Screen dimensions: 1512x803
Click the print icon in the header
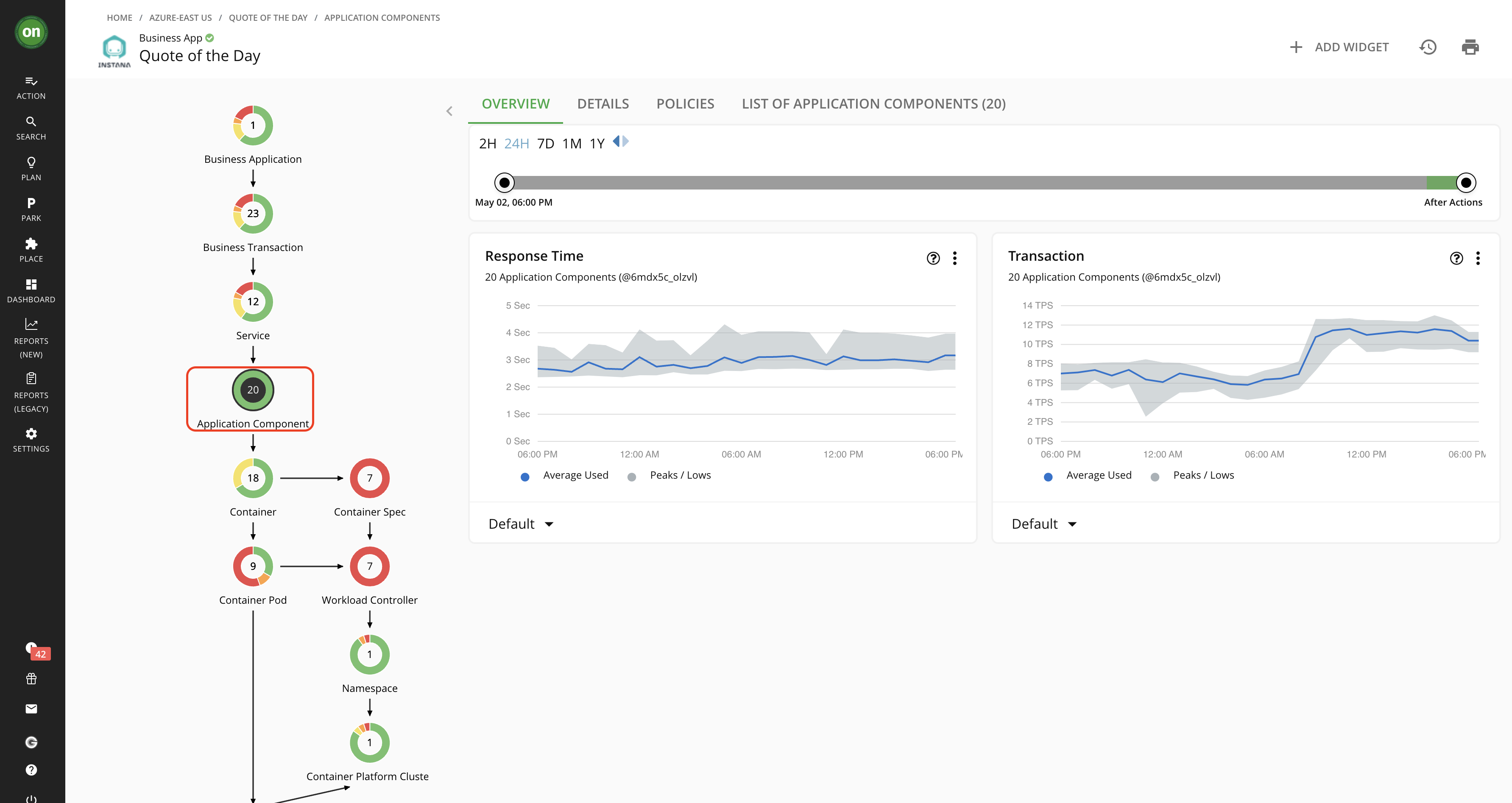click(1470, 47)
